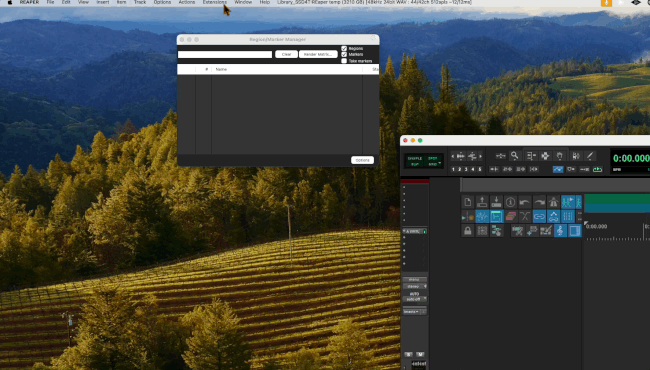Select the pencil tool in top toolbar
650x370 pixels.
[589, 156]
